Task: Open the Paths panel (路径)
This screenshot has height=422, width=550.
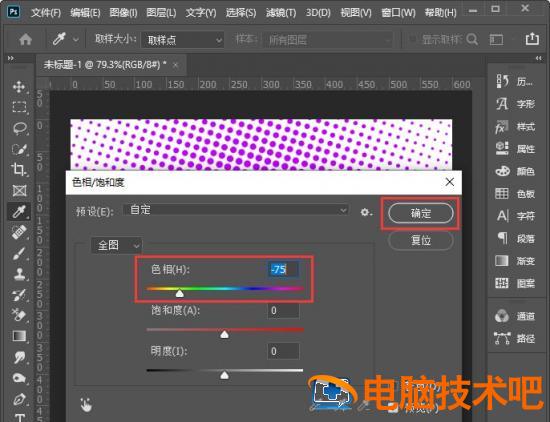Action: [515, 339]
